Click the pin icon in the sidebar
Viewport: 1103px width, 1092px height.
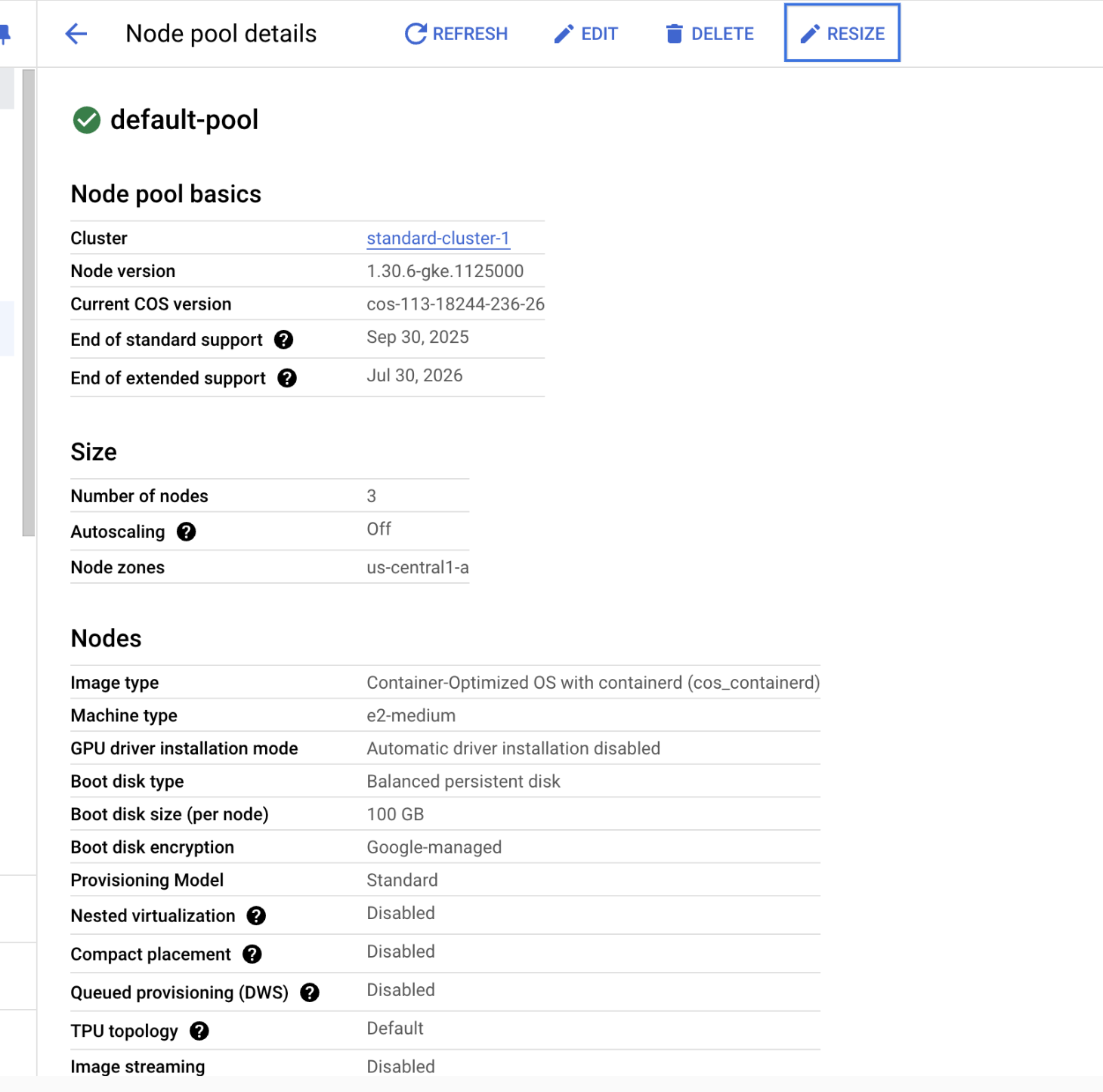pos(5,34)
